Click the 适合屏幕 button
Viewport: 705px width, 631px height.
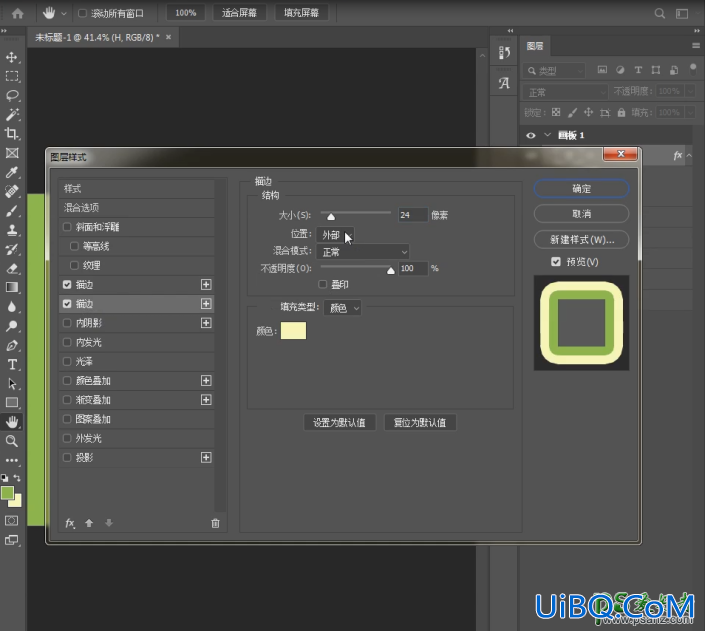pyautogui.click(x=239, y=13)
